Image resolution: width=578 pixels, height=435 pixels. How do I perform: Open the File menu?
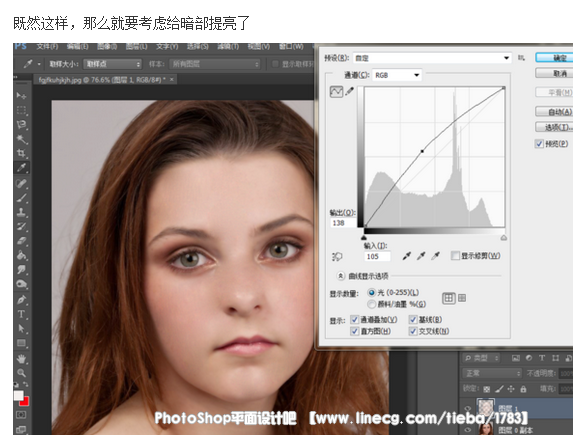click(47, 46)
